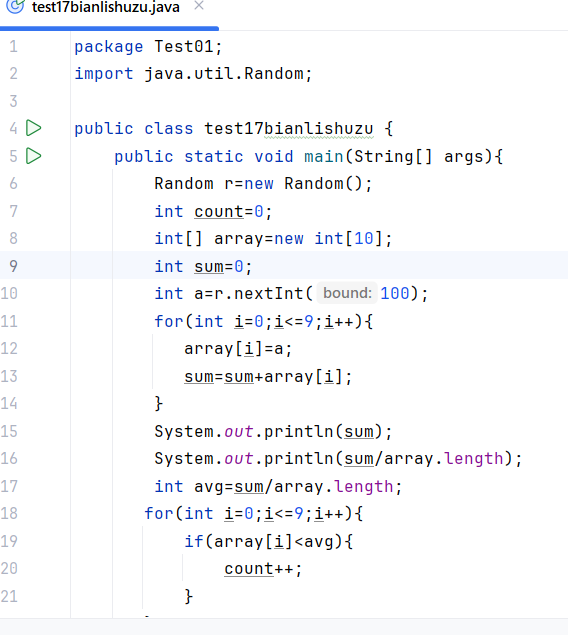Click the Java class icon in the tab

pos(15,6)
